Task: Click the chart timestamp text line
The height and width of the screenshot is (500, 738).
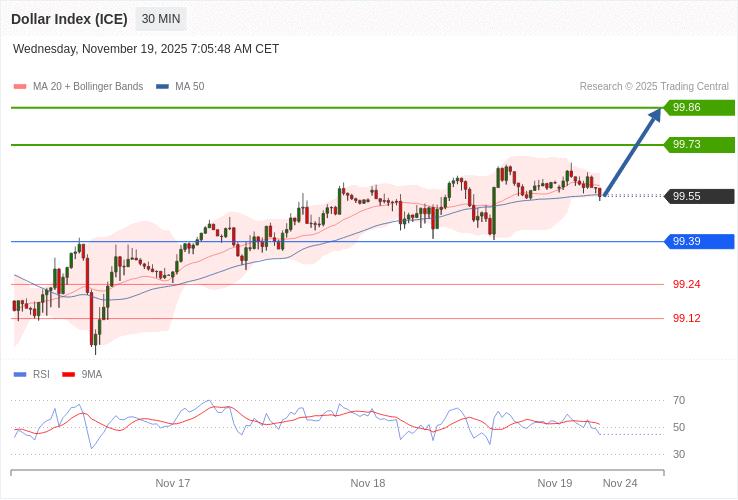Action: [x=146, y=49]
